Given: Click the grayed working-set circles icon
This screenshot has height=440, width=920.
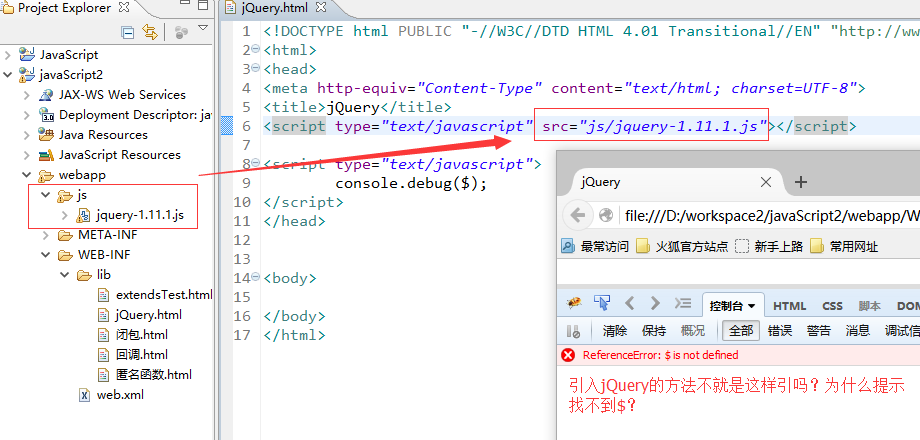Looking at the screenshot, I should [x=181, y=32].
